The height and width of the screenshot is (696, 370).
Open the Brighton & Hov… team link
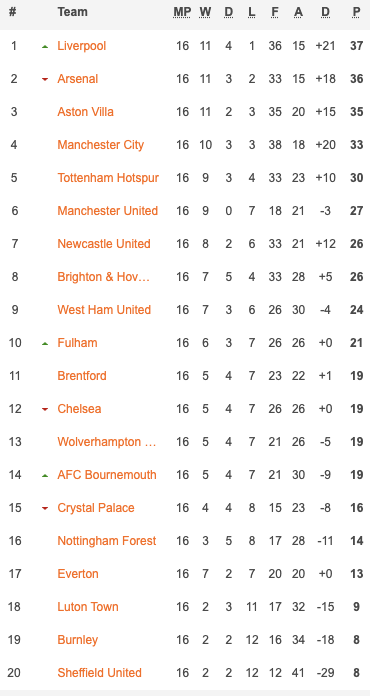click(104, 277)
